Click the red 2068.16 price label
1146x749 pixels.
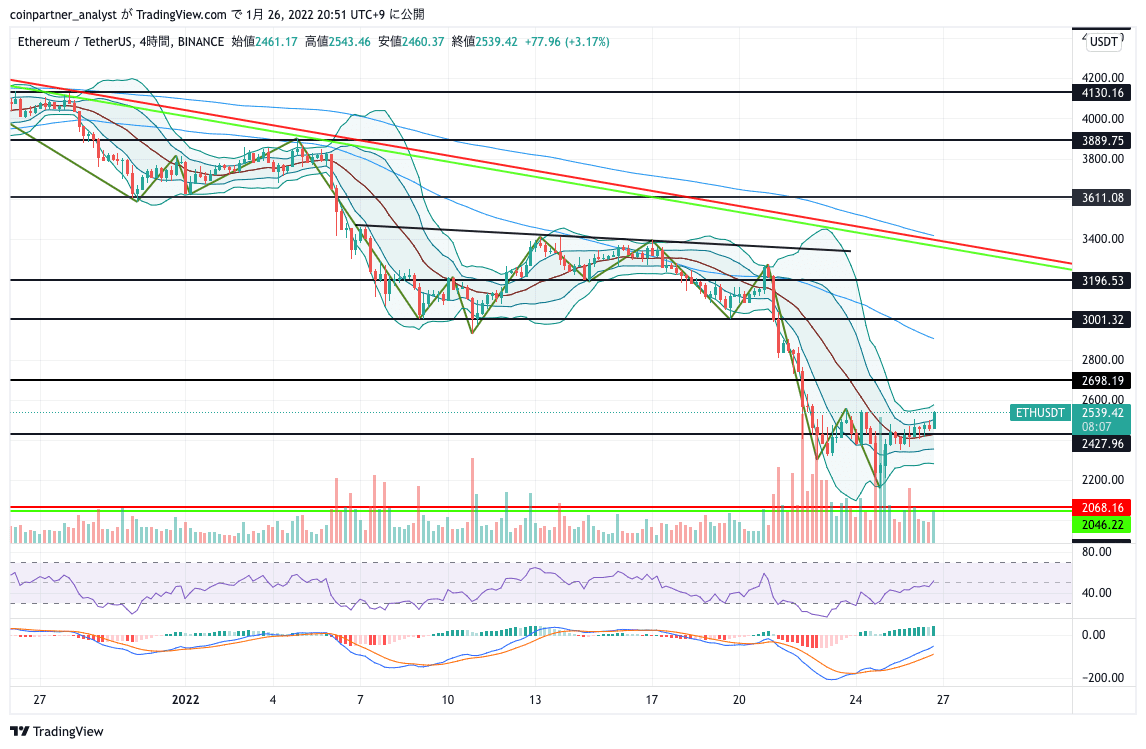(x=1102, y=507)
